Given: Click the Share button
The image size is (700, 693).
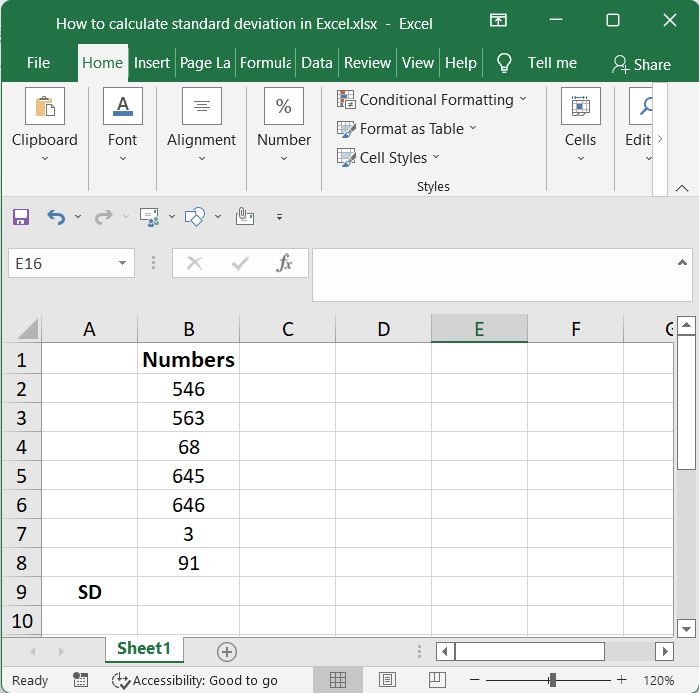Looking at the screenshot, I should point(641,64).
